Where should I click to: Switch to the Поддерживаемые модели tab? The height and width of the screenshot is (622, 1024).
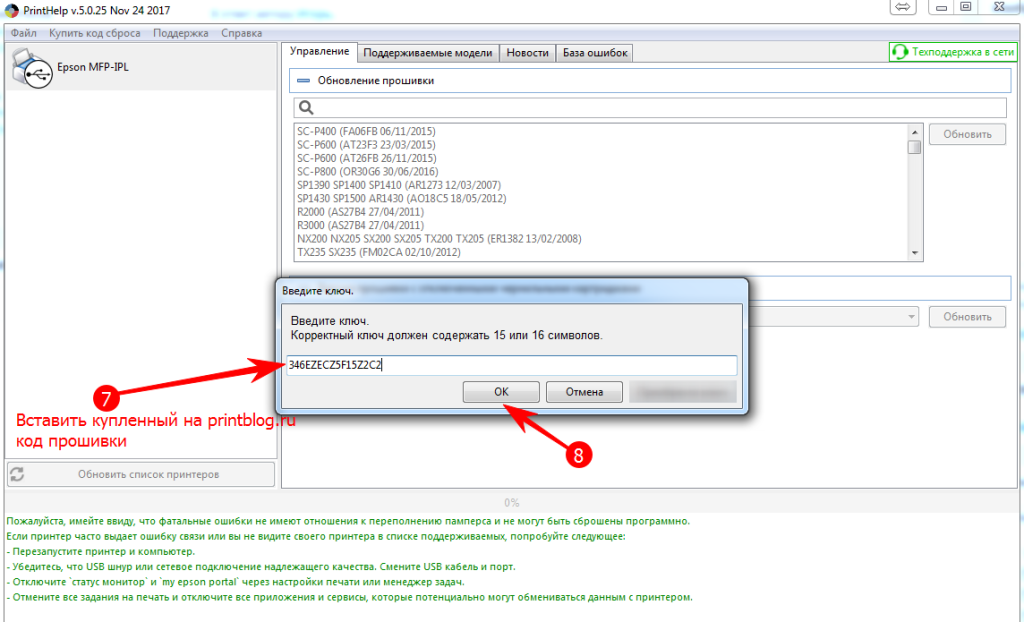pyautogui.click(x=428, y=53)
